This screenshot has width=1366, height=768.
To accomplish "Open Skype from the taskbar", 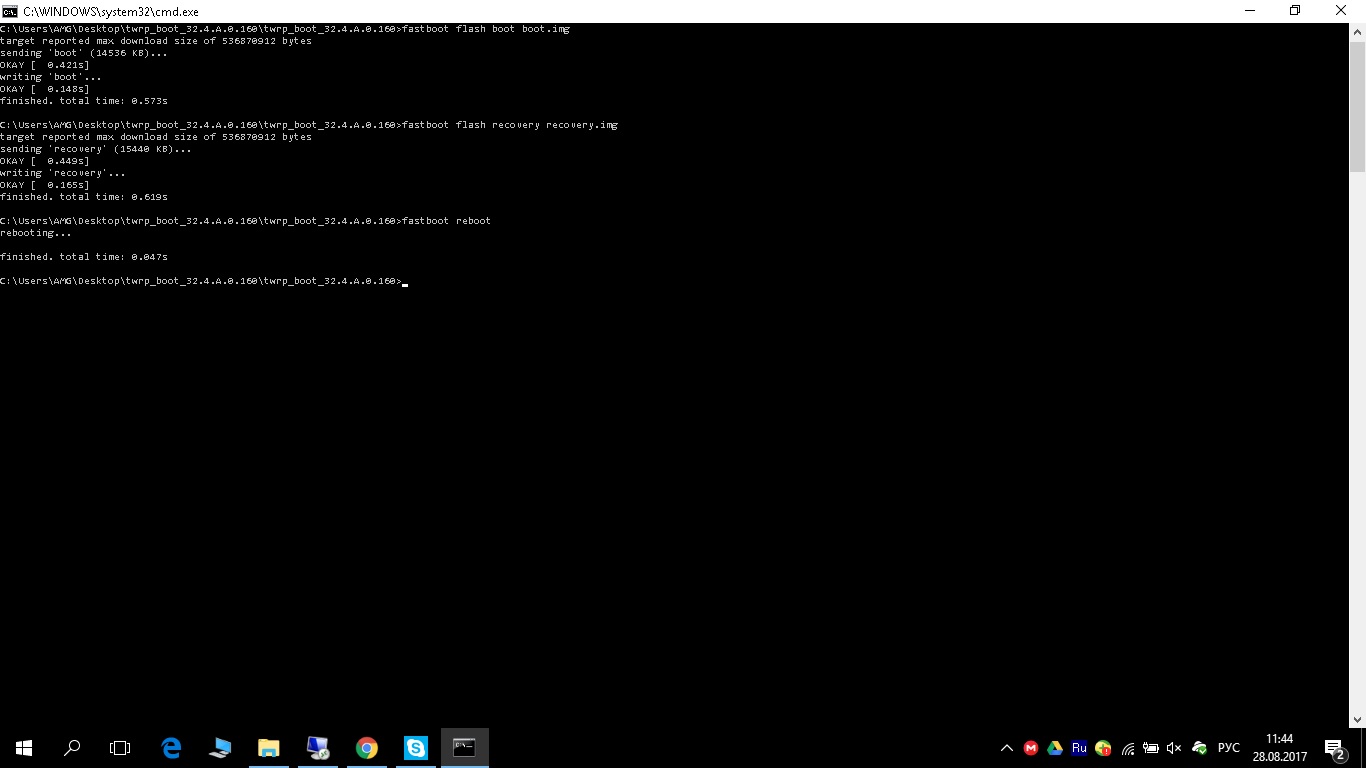I will (415, 748).
